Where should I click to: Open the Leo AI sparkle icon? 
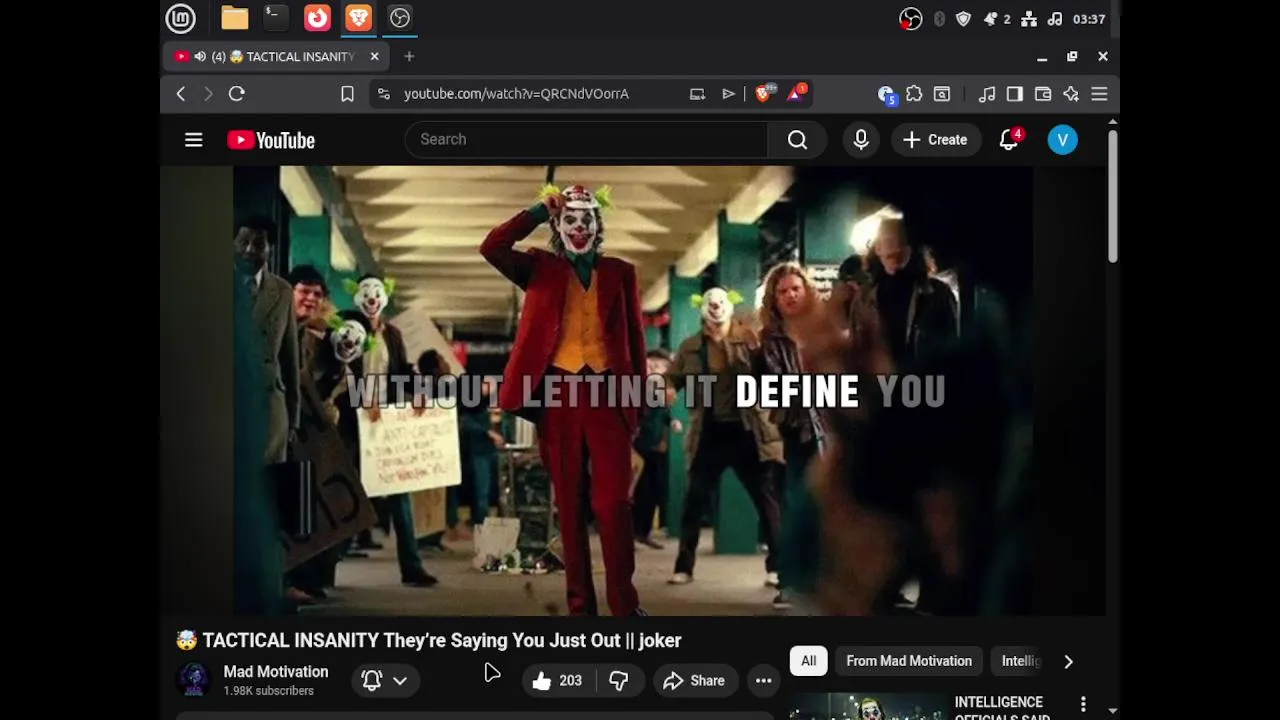1071,94
